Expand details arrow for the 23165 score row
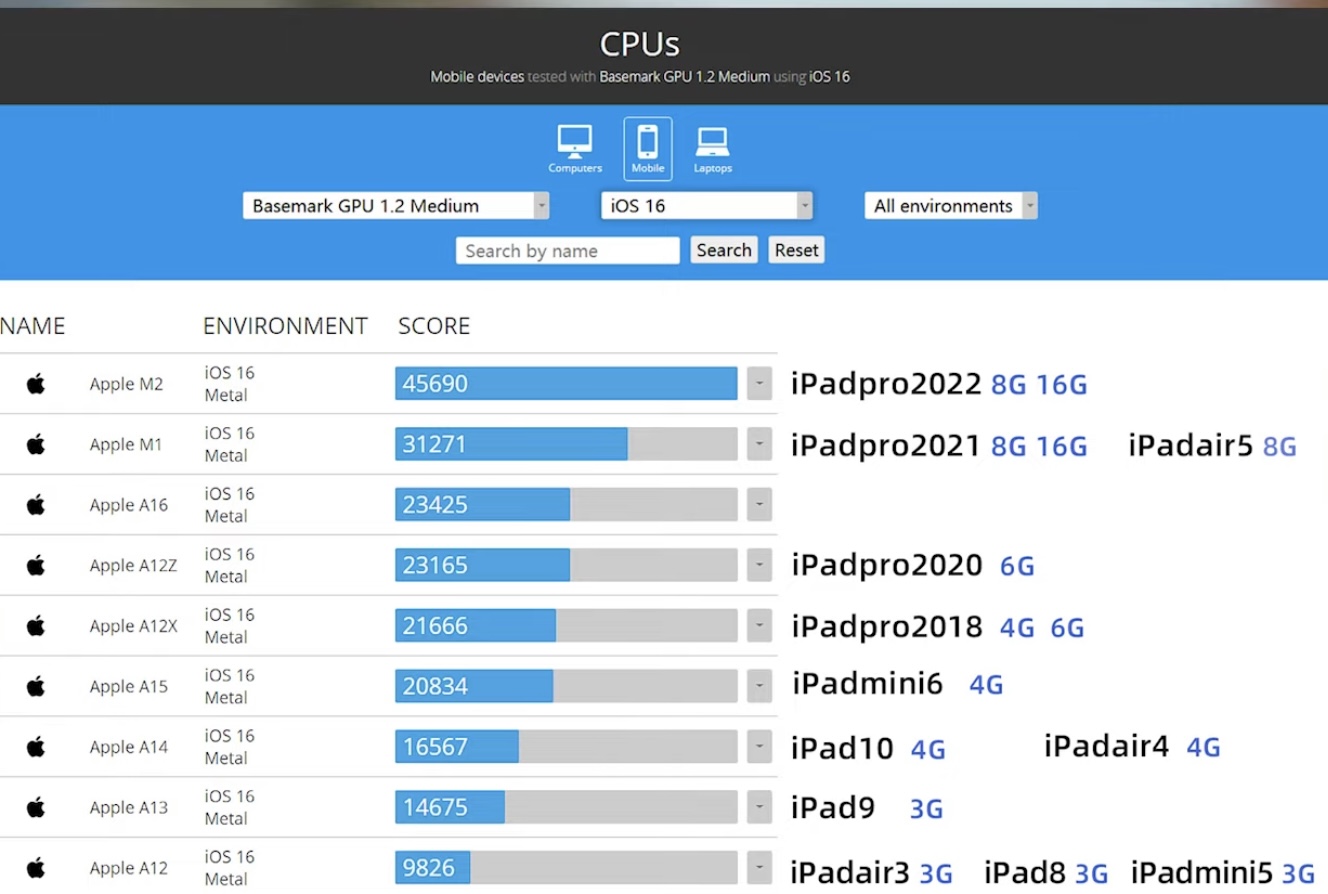 coord(759,565)
